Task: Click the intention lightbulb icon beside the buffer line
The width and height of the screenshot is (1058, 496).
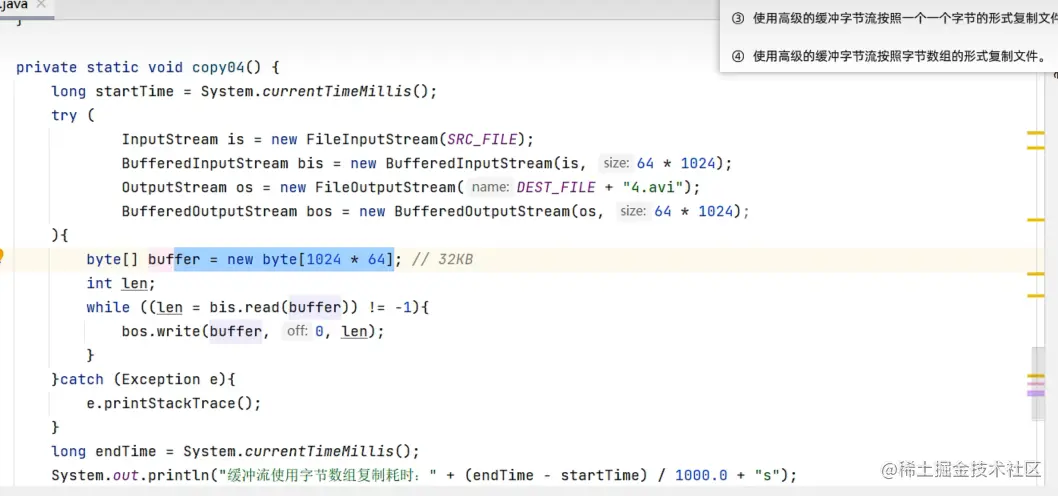Action: coord(1,256)
